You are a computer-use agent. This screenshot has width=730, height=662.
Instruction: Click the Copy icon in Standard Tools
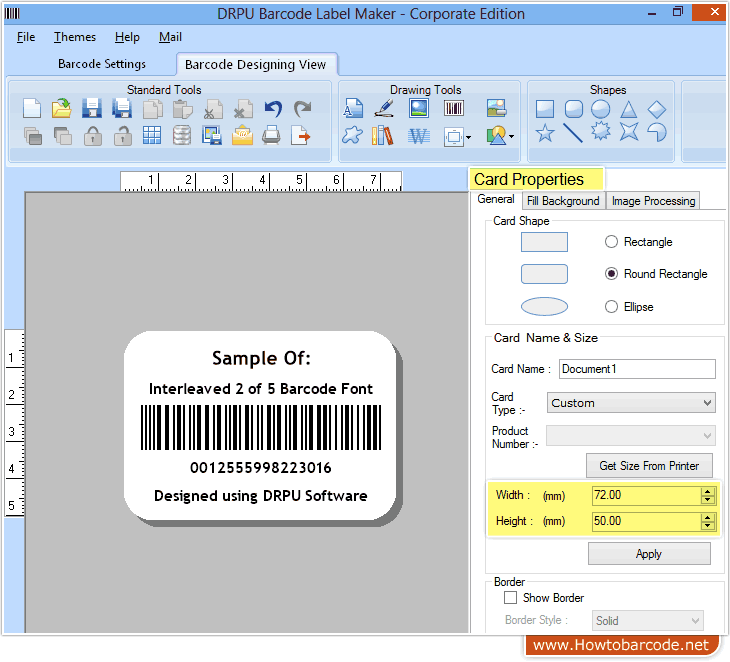pyautogui.click(x=152, y=109)
